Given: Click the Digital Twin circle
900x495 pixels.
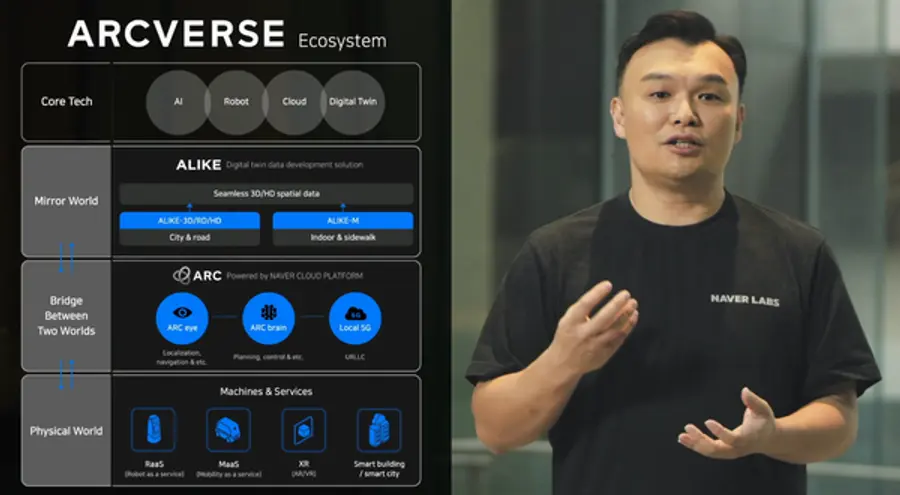Looking at the screenshot, I should [355, 101].
